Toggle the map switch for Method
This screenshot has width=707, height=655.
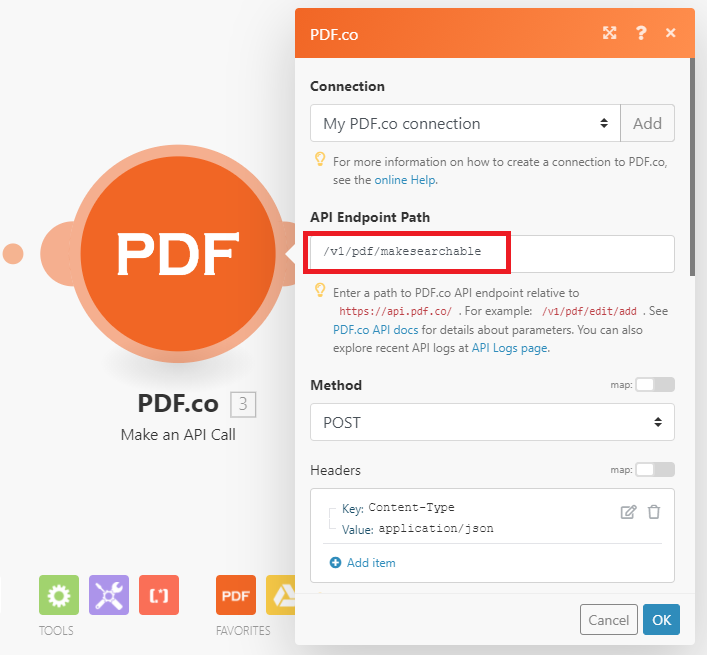pyautogui.click(x=655, y=385)
